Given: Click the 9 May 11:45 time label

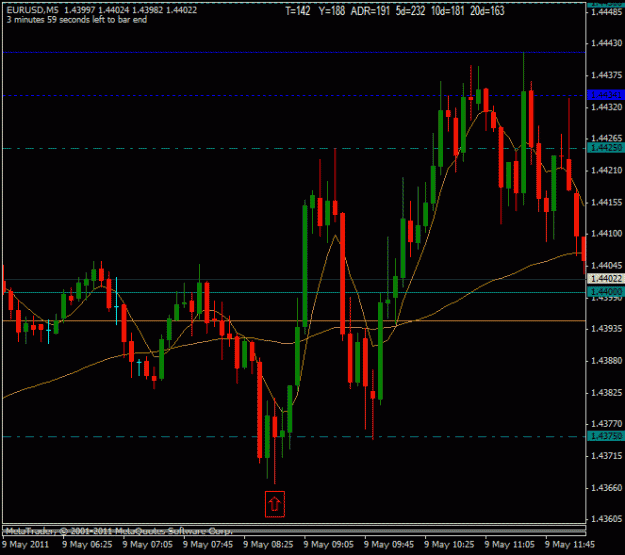Looking at the screenshot, I should click(x=570, y=544).
